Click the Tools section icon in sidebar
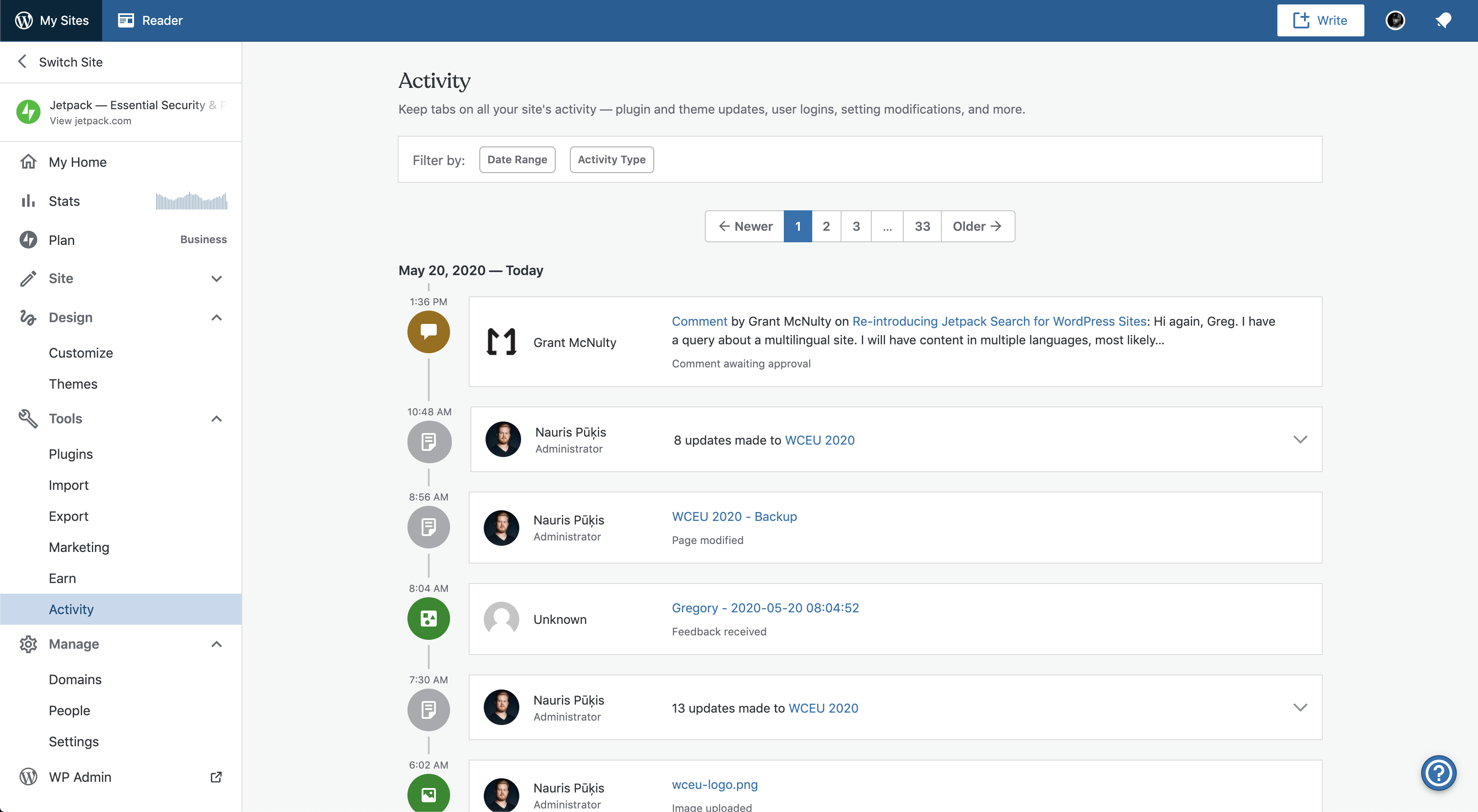Screen dimensions: 1478x812 click(x=27, y=418)
